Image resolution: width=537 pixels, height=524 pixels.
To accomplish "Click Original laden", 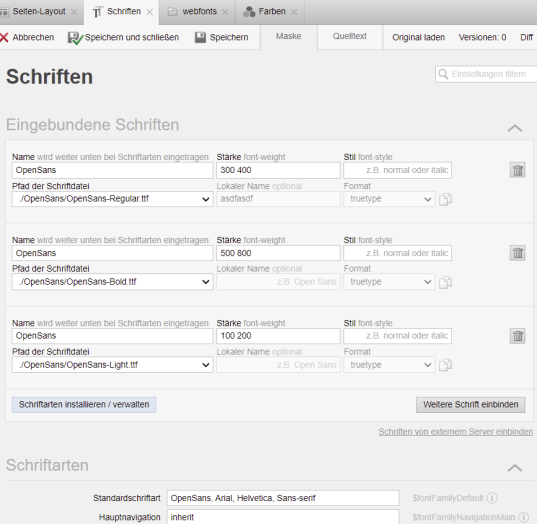I will point(419,37).
